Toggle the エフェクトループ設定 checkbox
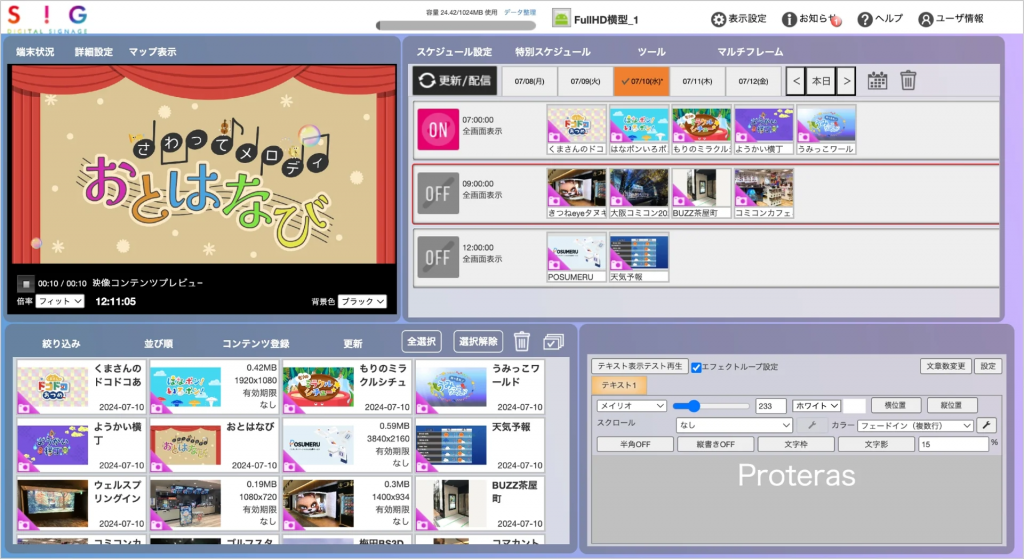 (x=696, y=367)
